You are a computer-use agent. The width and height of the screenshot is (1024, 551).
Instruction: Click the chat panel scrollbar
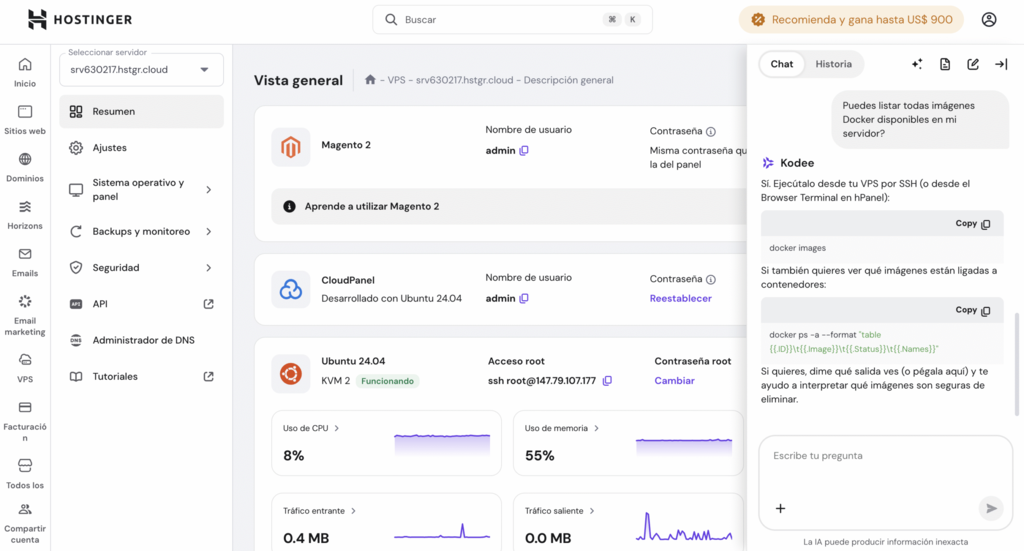(x=1016, y=364)
